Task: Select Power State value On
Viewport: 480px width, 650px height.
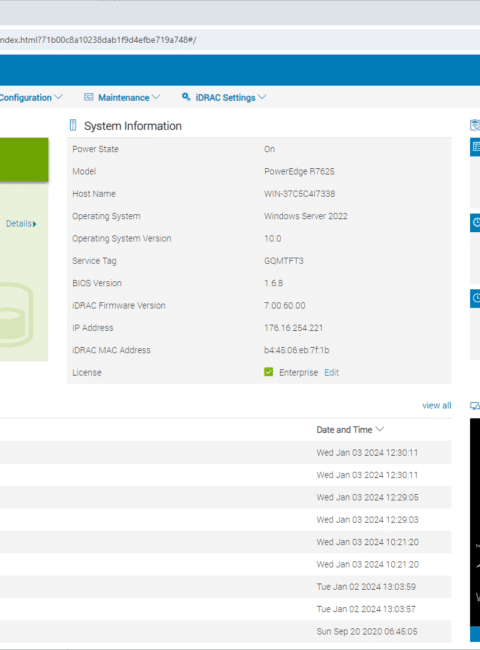Action: [x=269, y=149]
